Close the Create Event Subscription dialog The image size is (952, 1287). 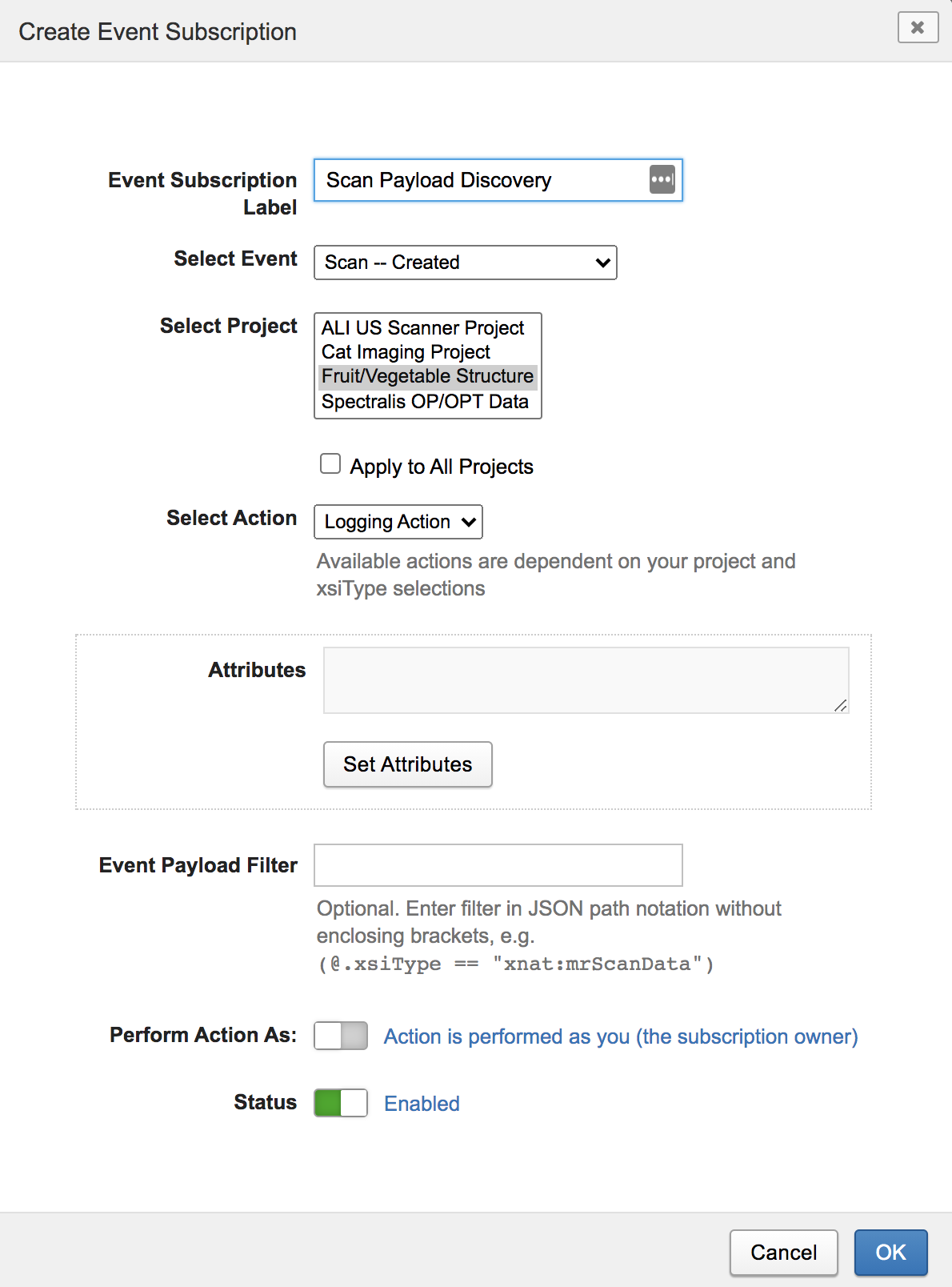(x=918, y=28)
